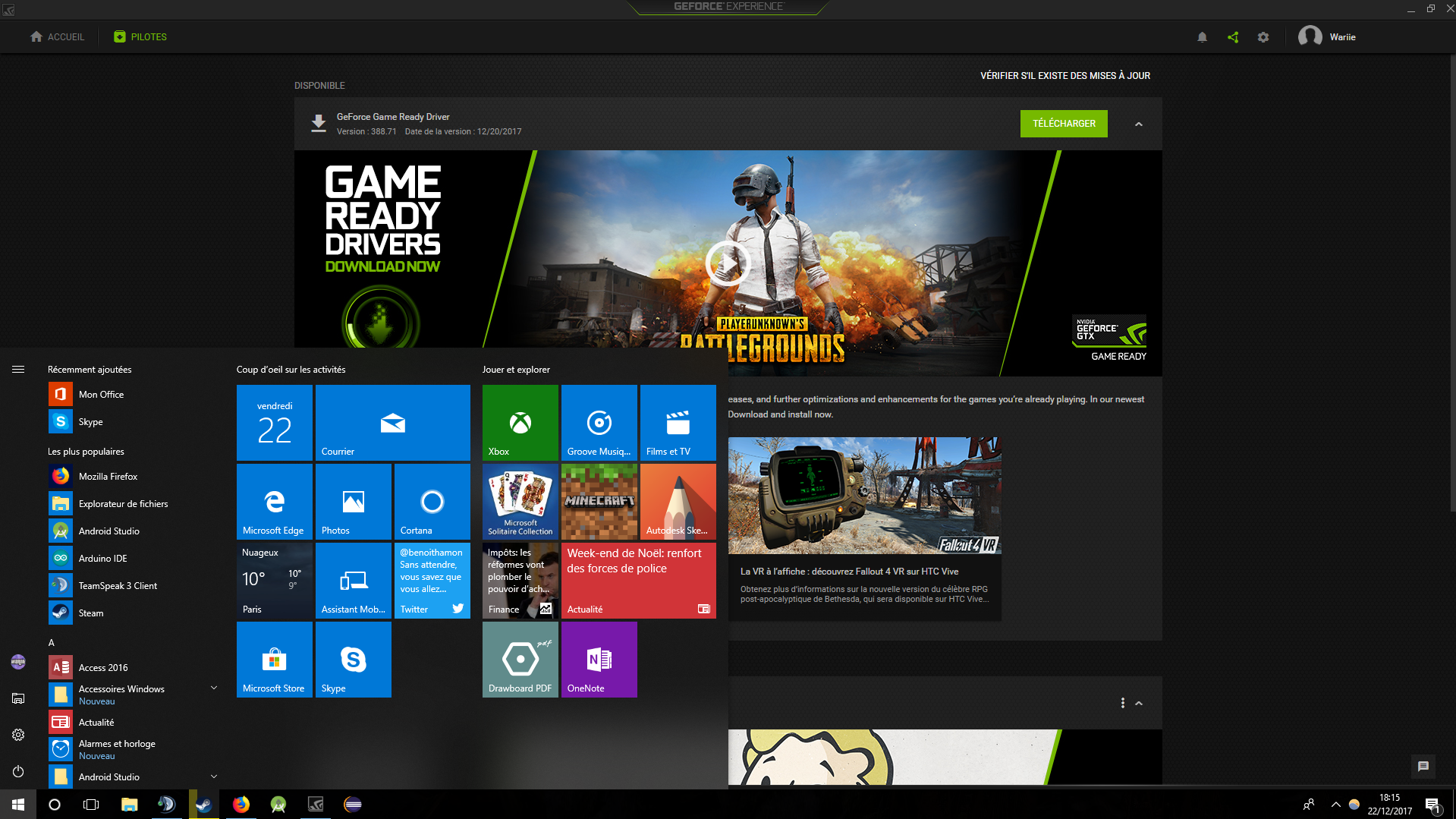Launch the Minecraft tile
Viewport: 1456px width, 819px height.
(x=599, y=502)
